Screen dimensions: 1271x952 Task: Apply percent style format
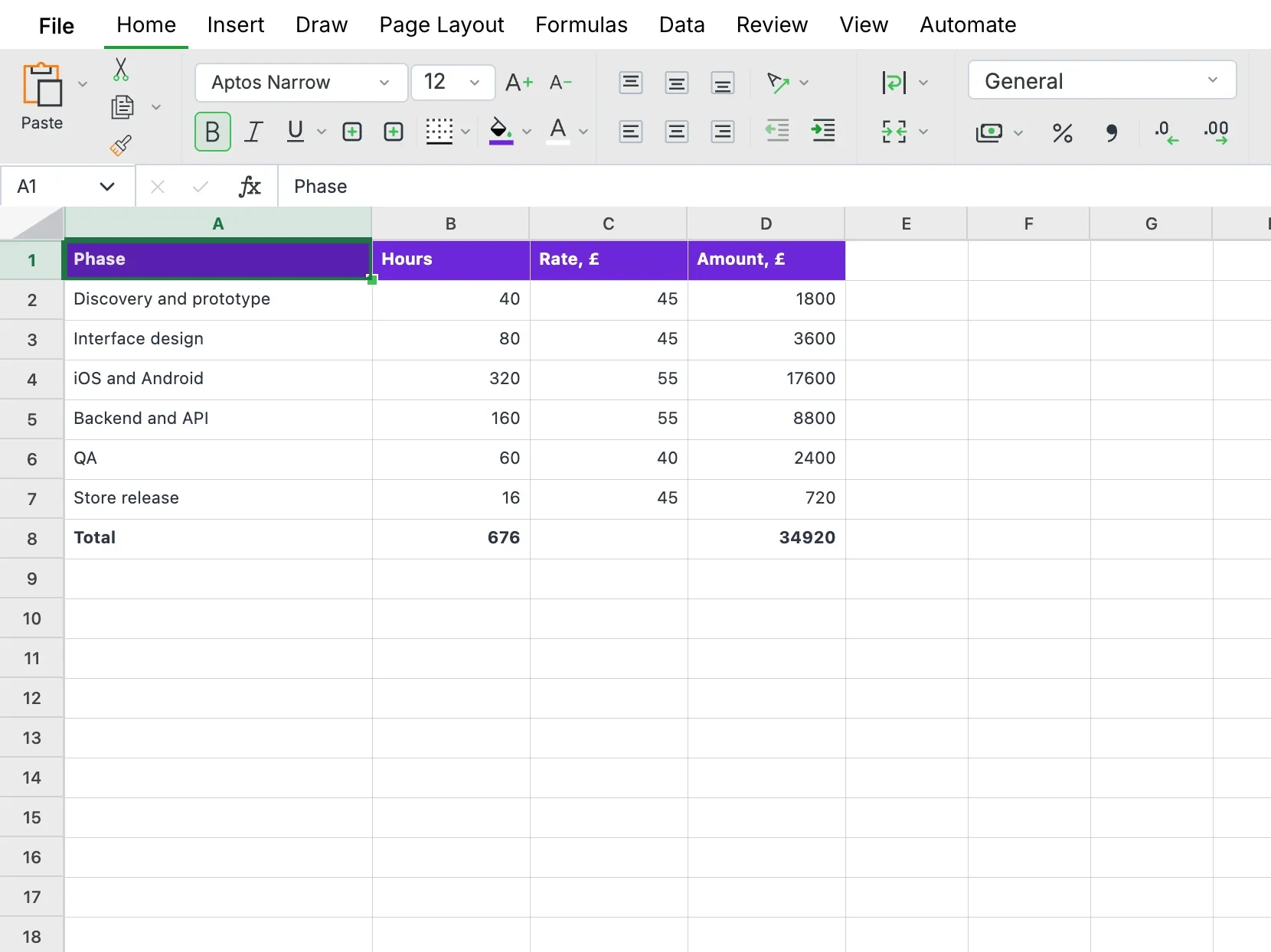click(1062, 133)
